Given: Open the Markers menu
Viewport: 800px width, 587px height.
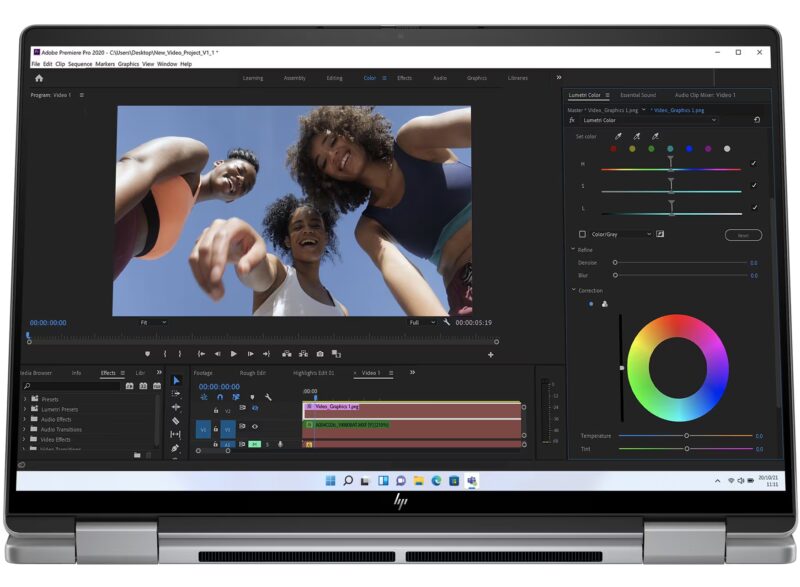Looking at the screenshot, I should pos(105,64).
